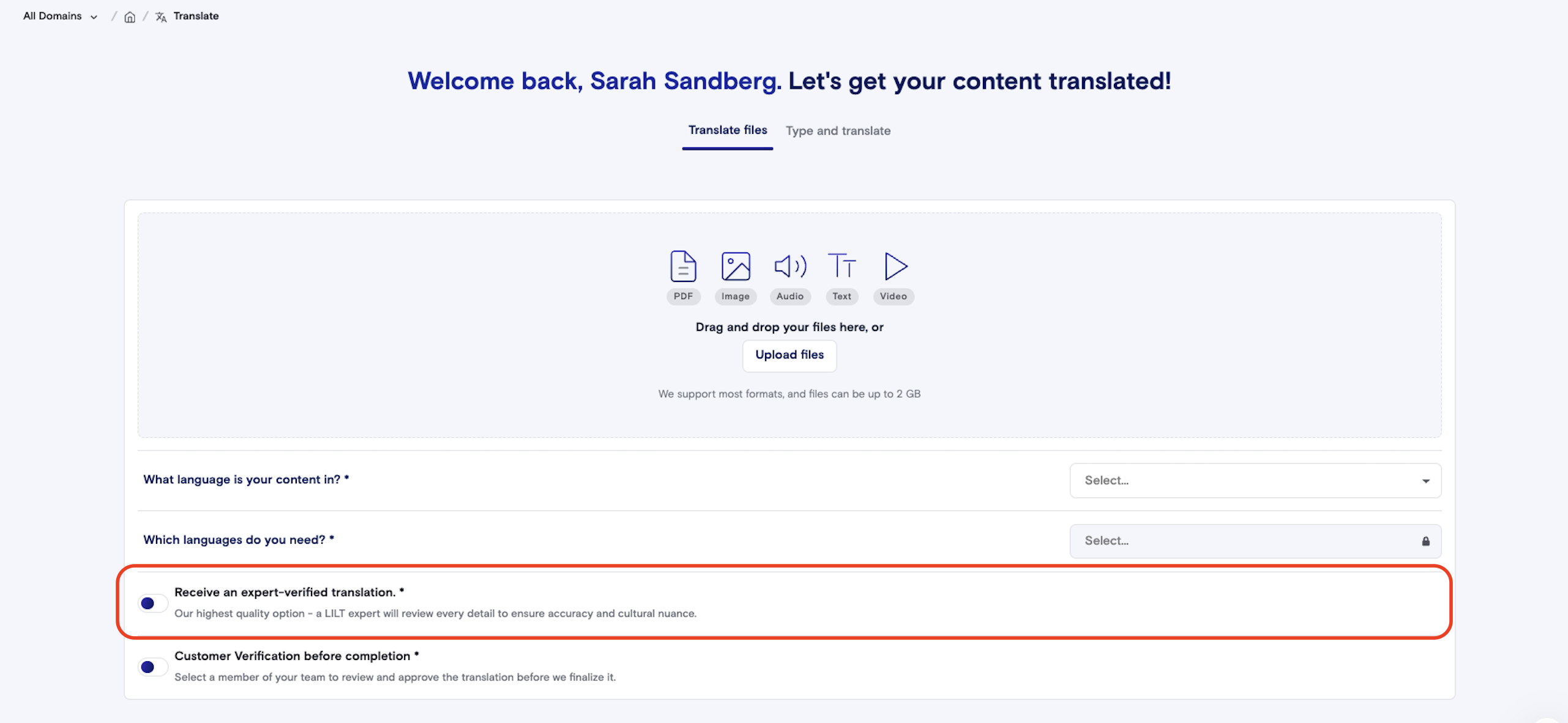
Task: Click the Translate breadcrumb link
Action: 196,16
